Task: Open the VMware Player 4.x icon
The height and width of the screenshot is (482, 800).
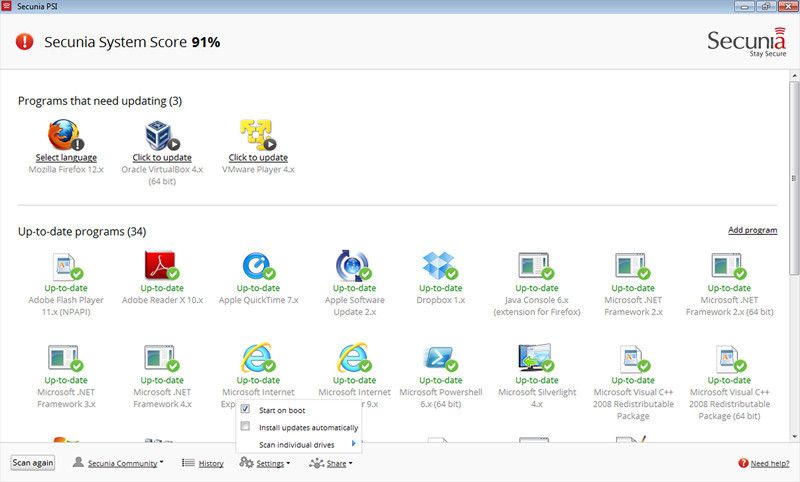Action: (258, 135)
